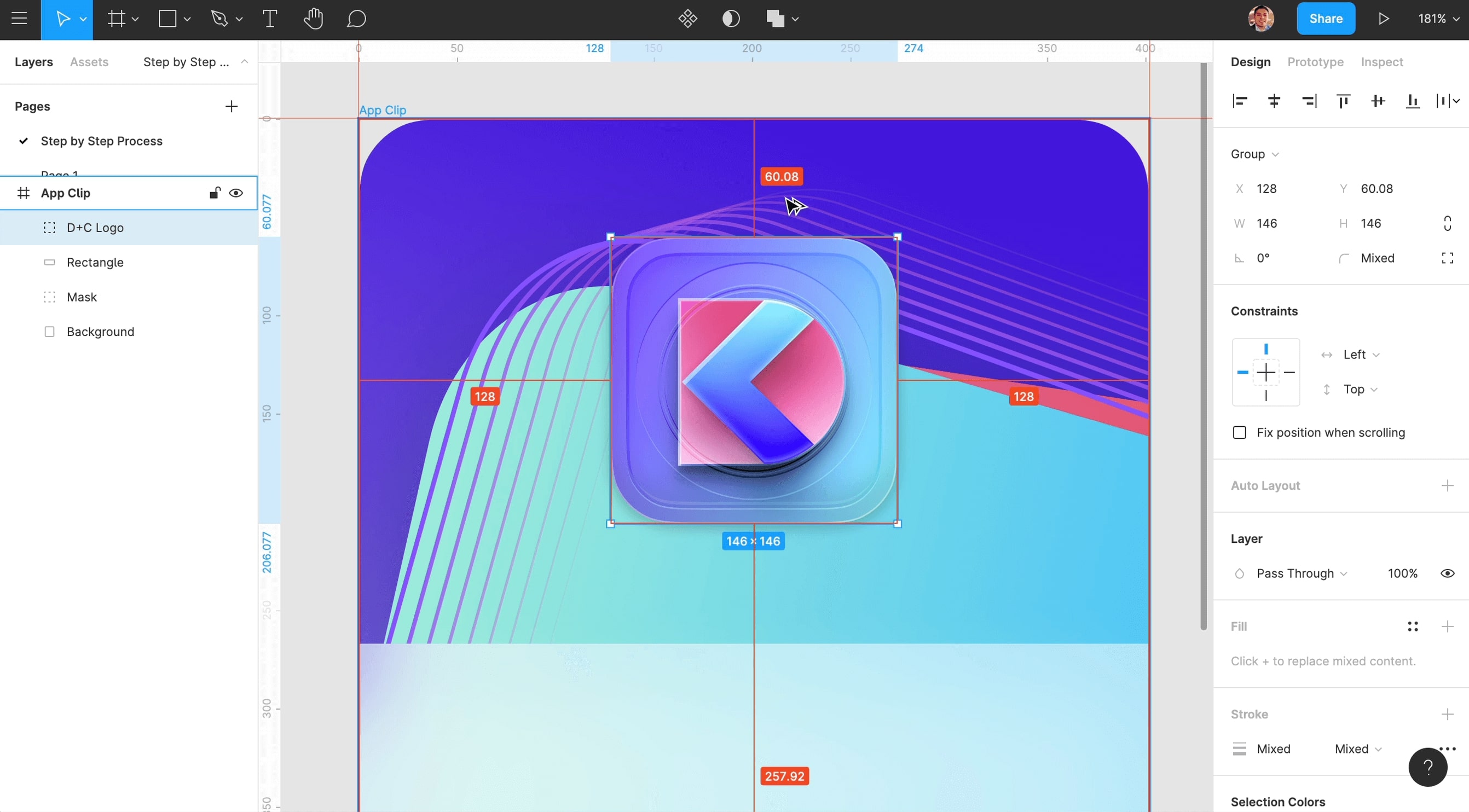This screenshot has height=812, width=1469.
Task: Open the 181% zoom dropdown
Action: tap(1438, 19)
